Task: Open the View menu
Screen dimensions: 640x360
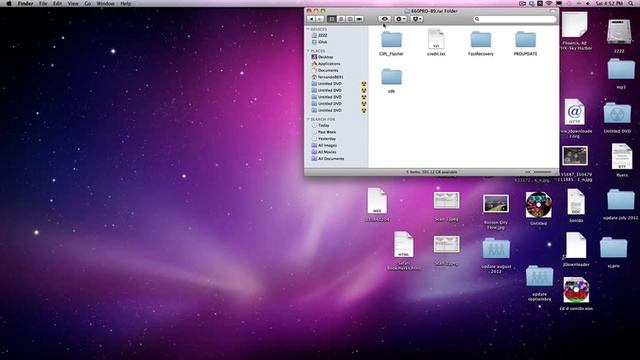Action: [x=73, y=3]
